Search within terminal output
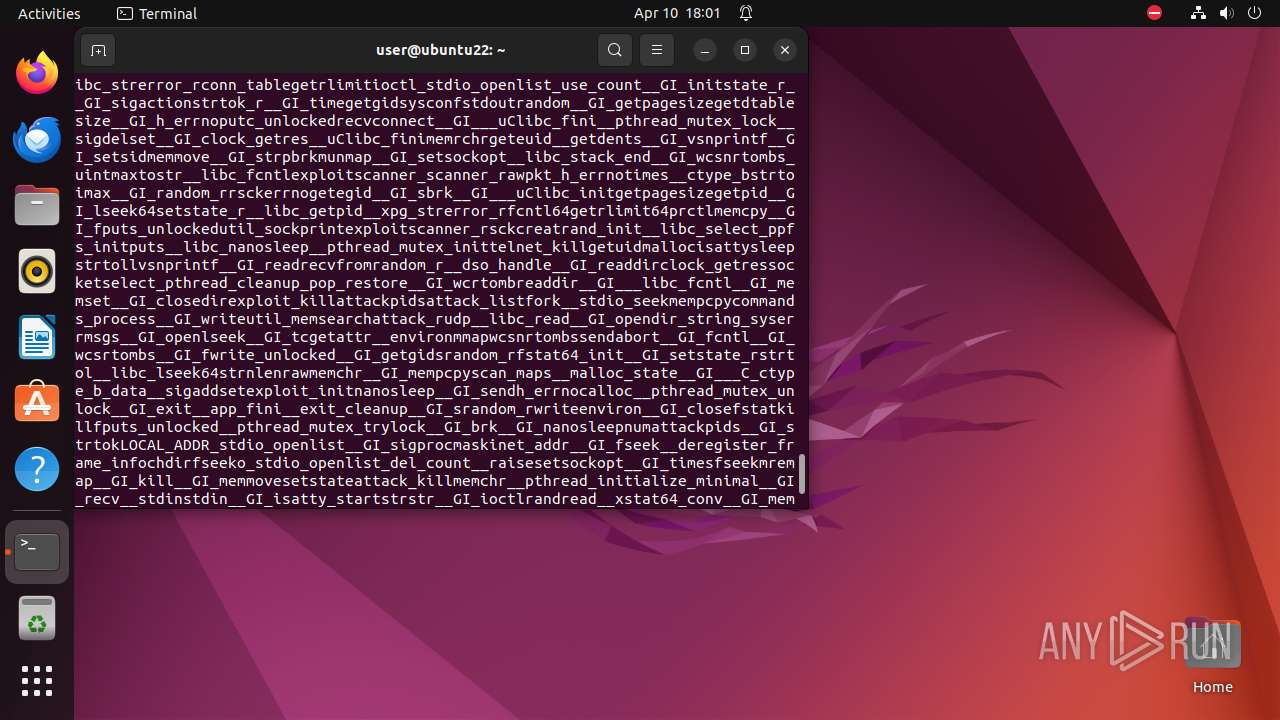The image size is (1280, 720). coord(615,50)
